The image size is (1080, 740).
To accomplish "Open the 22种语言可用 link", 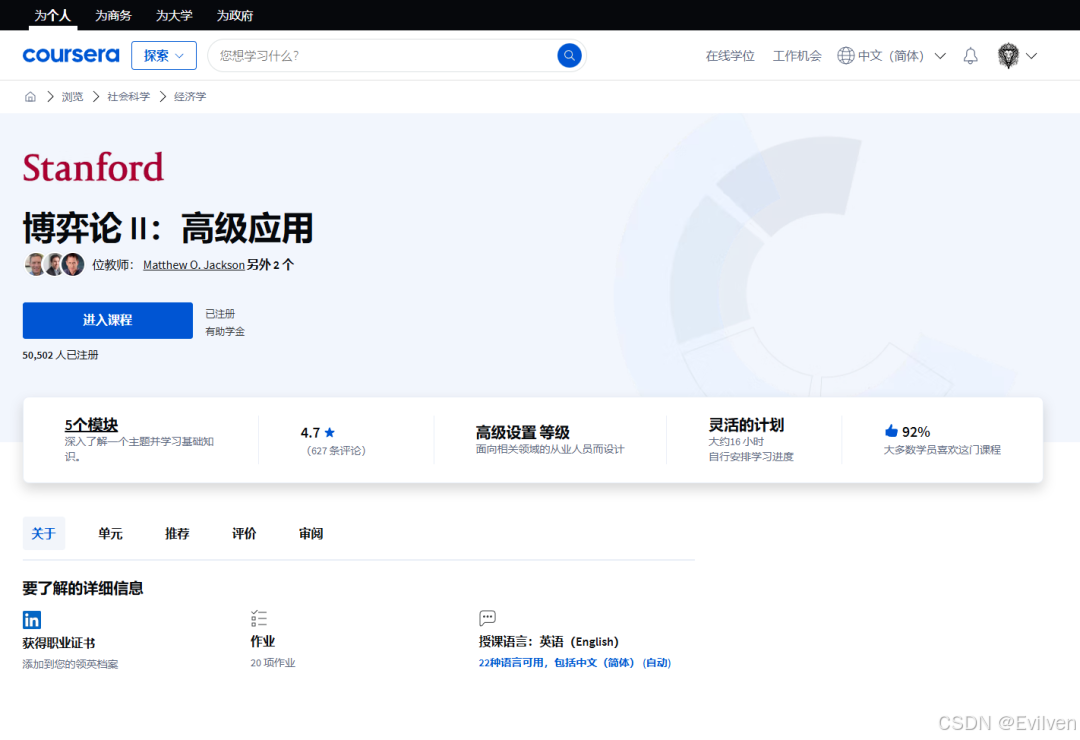I will point(574,662).
